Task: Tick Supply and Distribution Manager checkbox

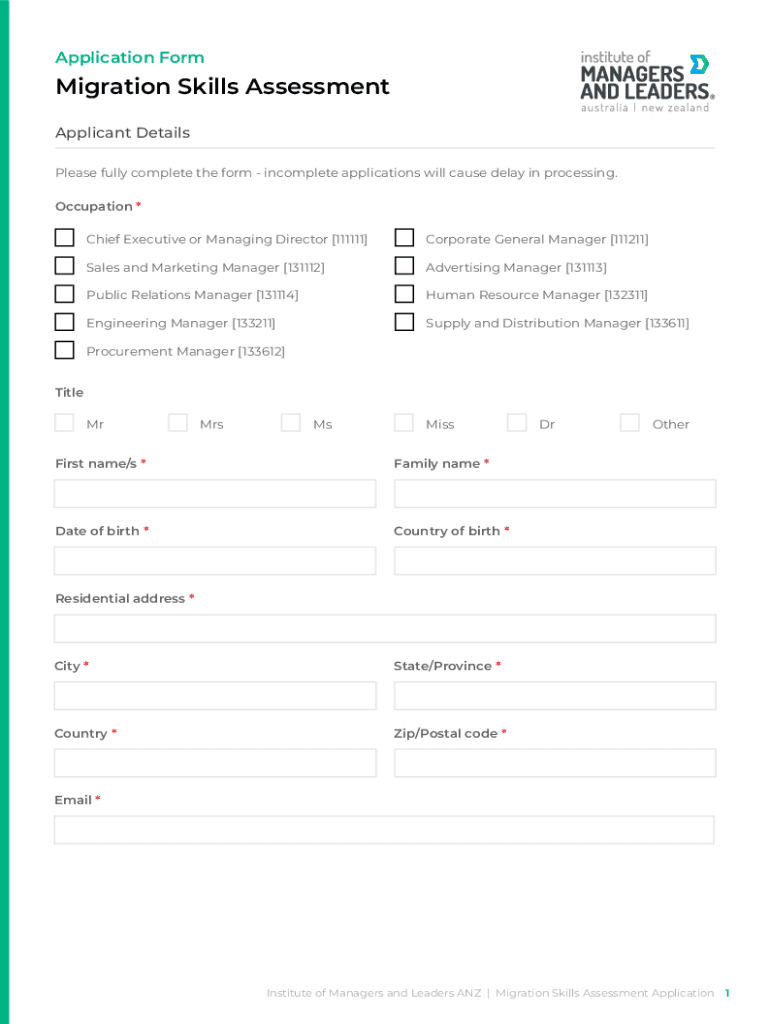Action: click(x=404, y=322)
